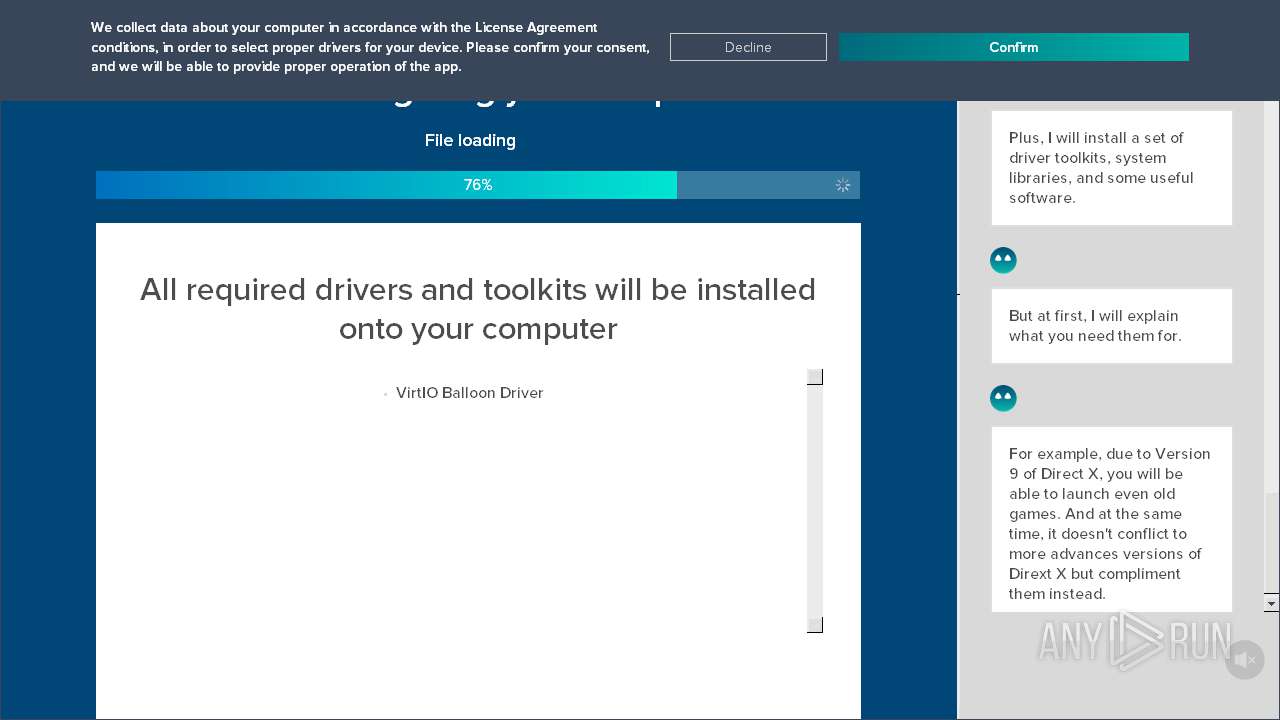
Task: Confirm consent for data collection
Action: 1013,47
